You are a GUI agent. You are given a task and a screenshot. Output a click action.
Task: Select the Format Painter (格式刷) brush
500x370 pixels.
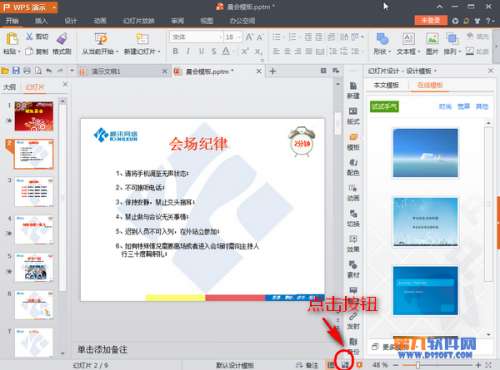coord(62,39)
